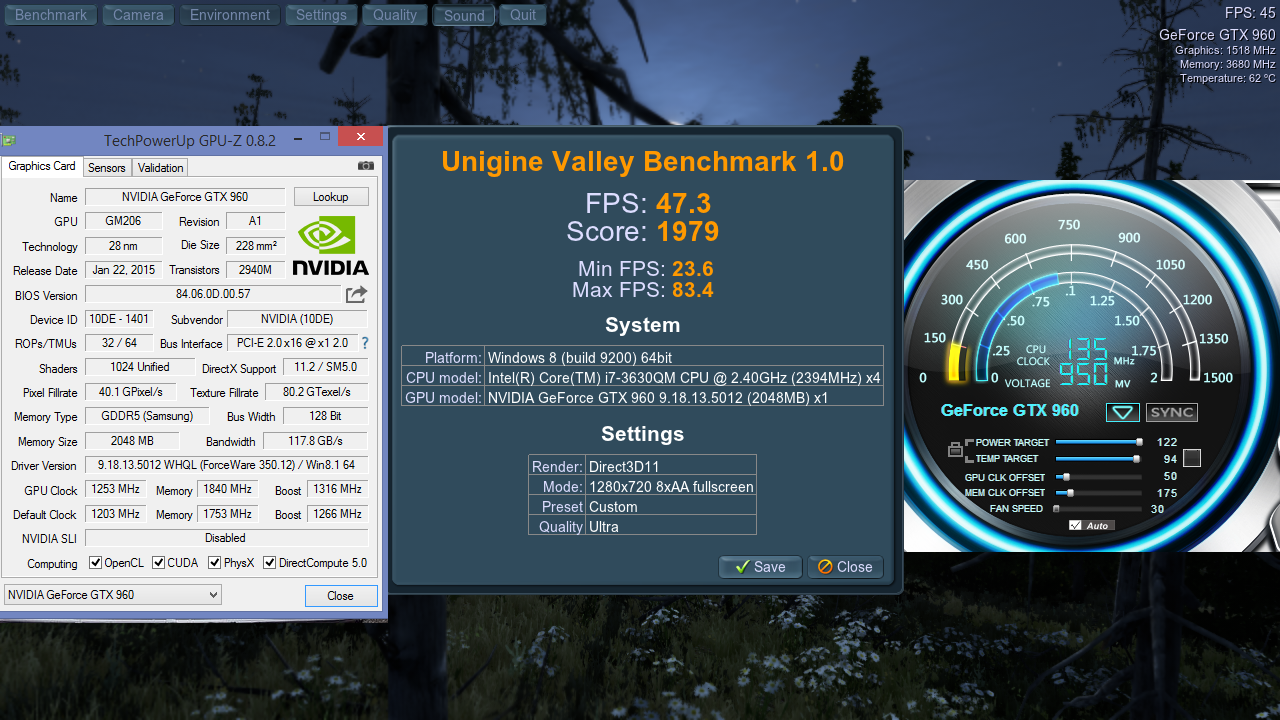Click the GPU Name field in GPU-Z

pyautogui.click(x=184, y=197)
